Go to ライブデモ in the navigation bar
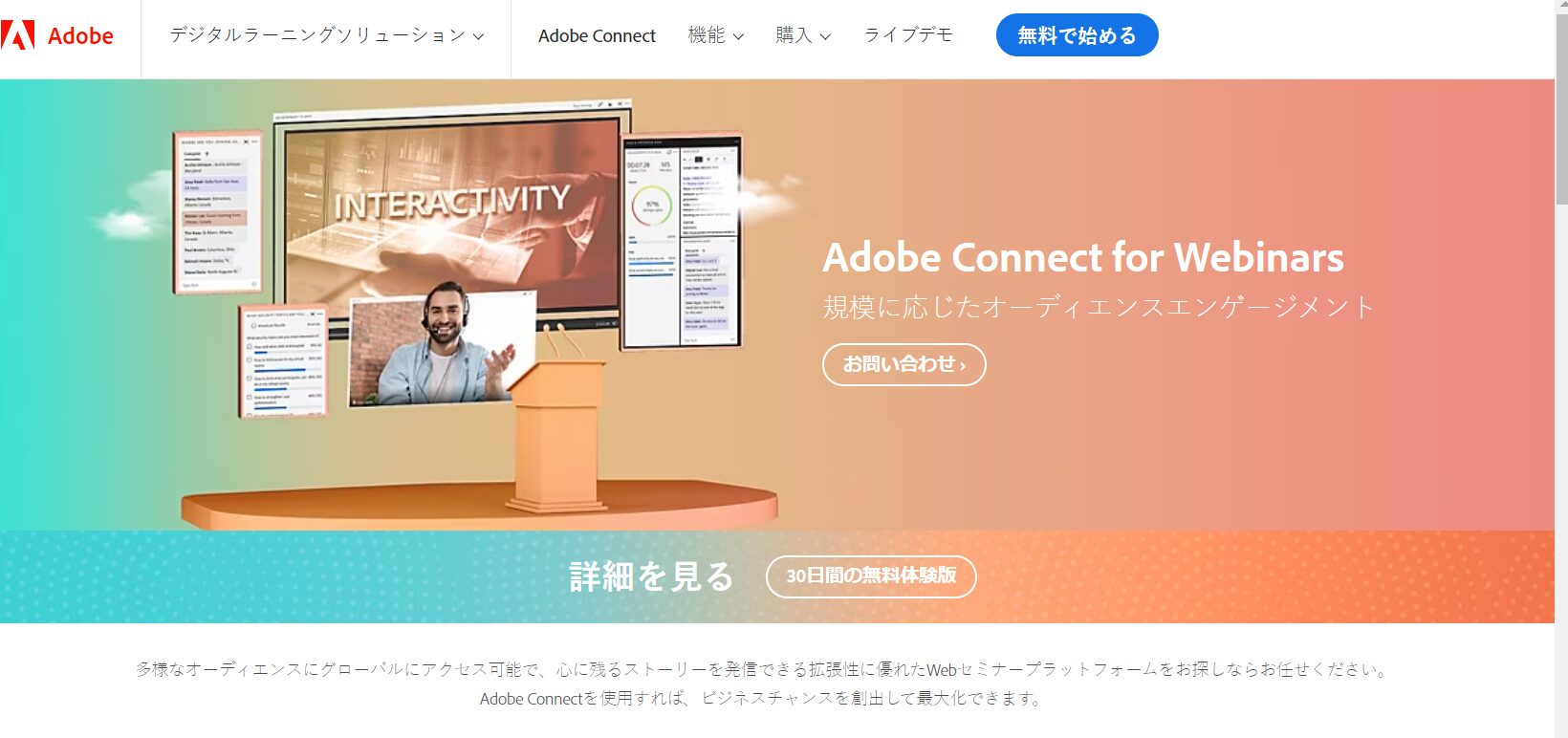 pos(908,35)
